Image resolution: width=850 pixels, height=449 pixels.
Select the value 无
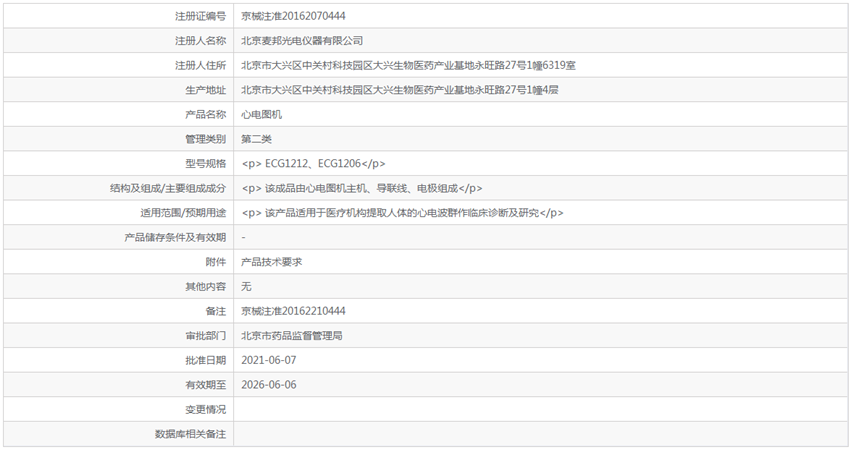246,286
